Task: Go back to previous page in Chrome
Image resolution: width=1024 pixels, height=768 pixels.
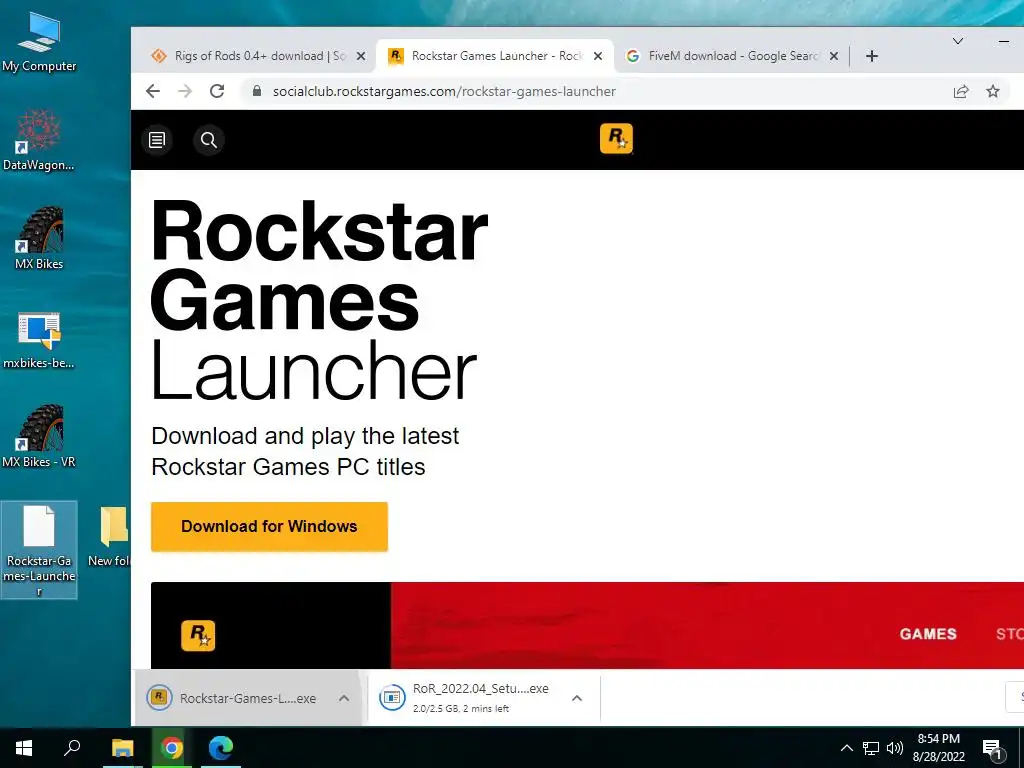Action: click(x=153, y=91)
